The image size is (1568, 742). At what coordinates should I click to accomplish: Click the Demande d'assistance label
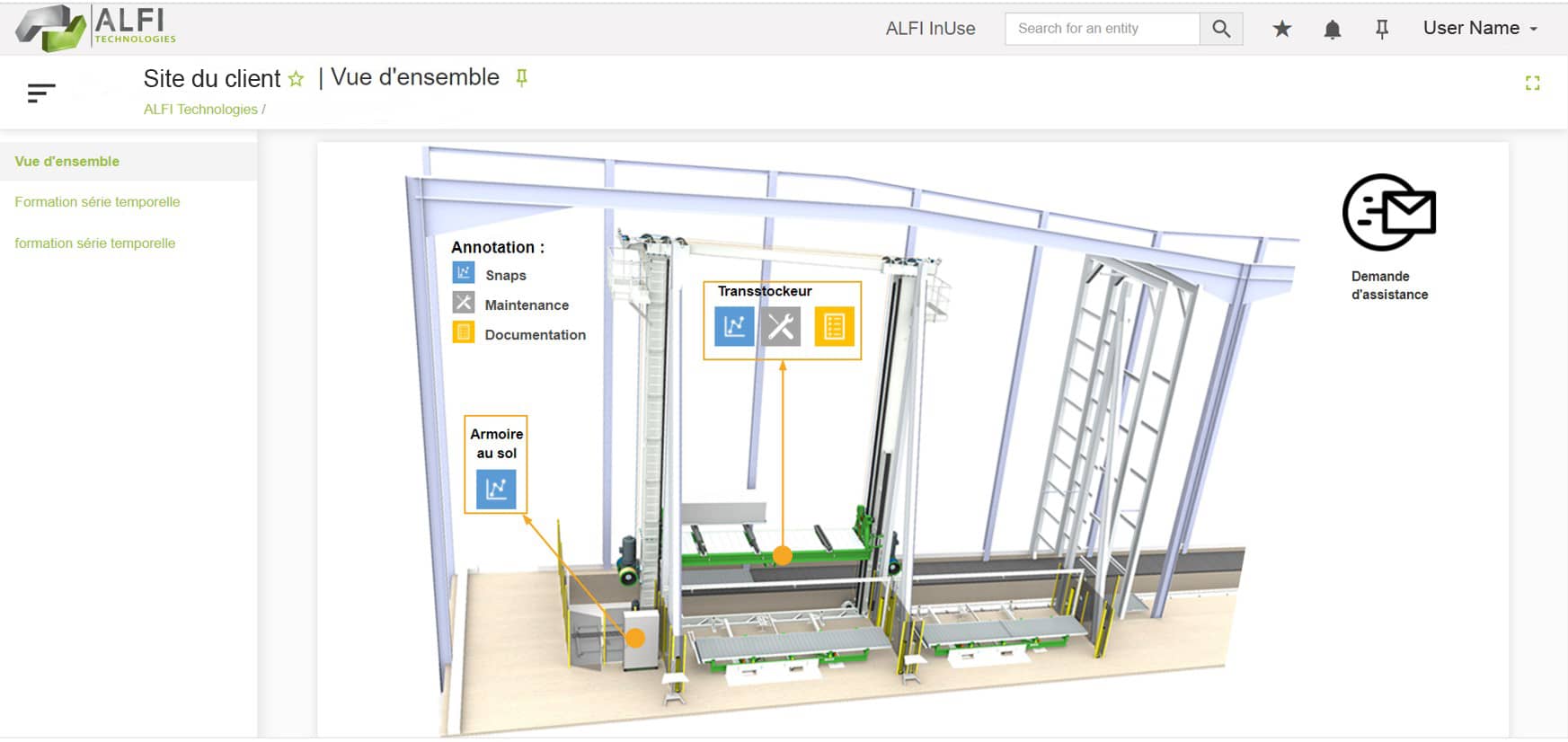1389,286
